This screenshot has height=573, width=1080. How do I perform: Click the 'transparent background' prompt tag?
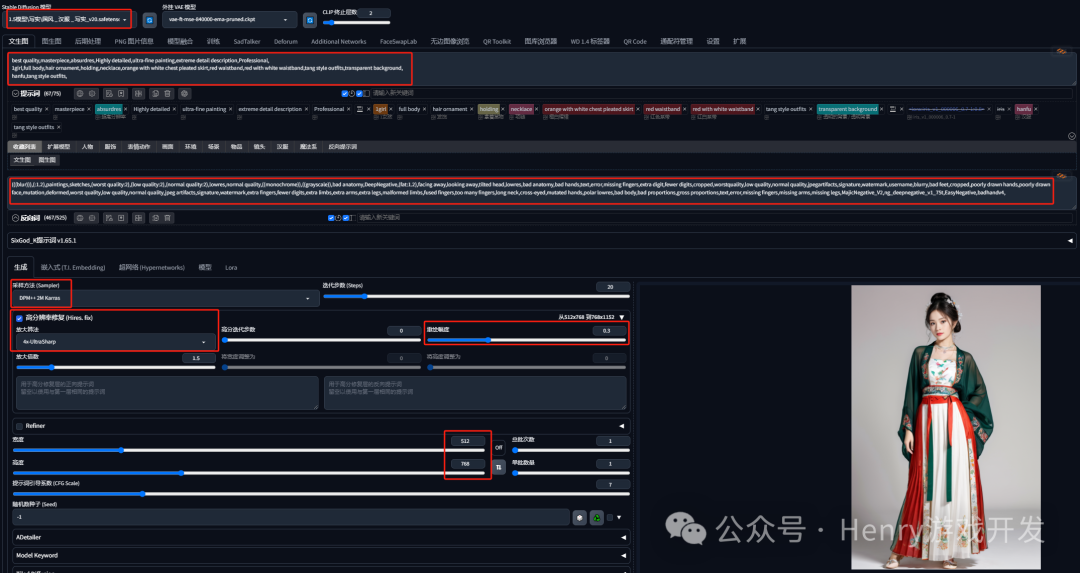pos(848,109)
